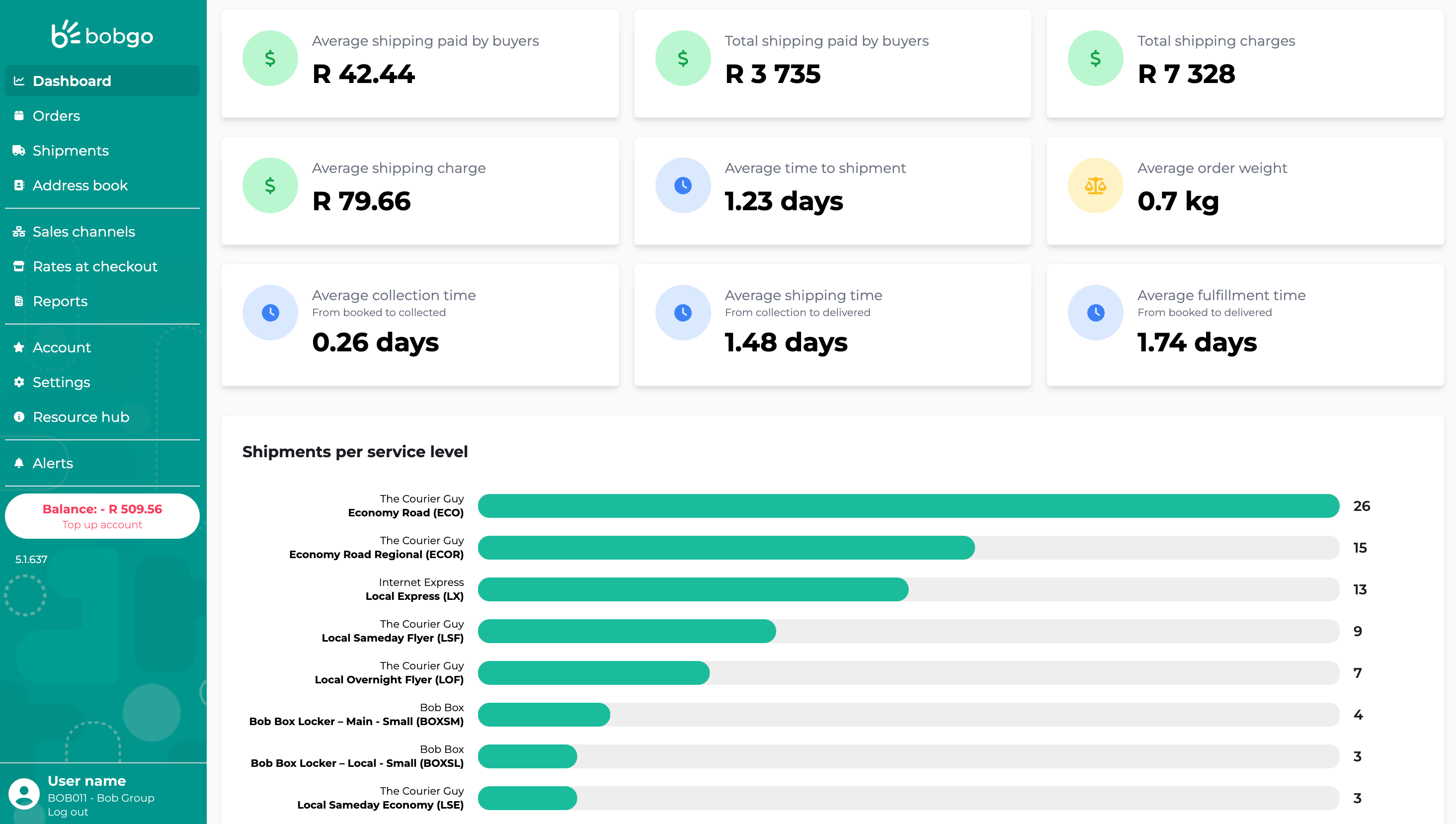This screenshot has height=824, width=1456.
Task: Open the Address book
Action: pyautogui.click(x=102, y=185)
